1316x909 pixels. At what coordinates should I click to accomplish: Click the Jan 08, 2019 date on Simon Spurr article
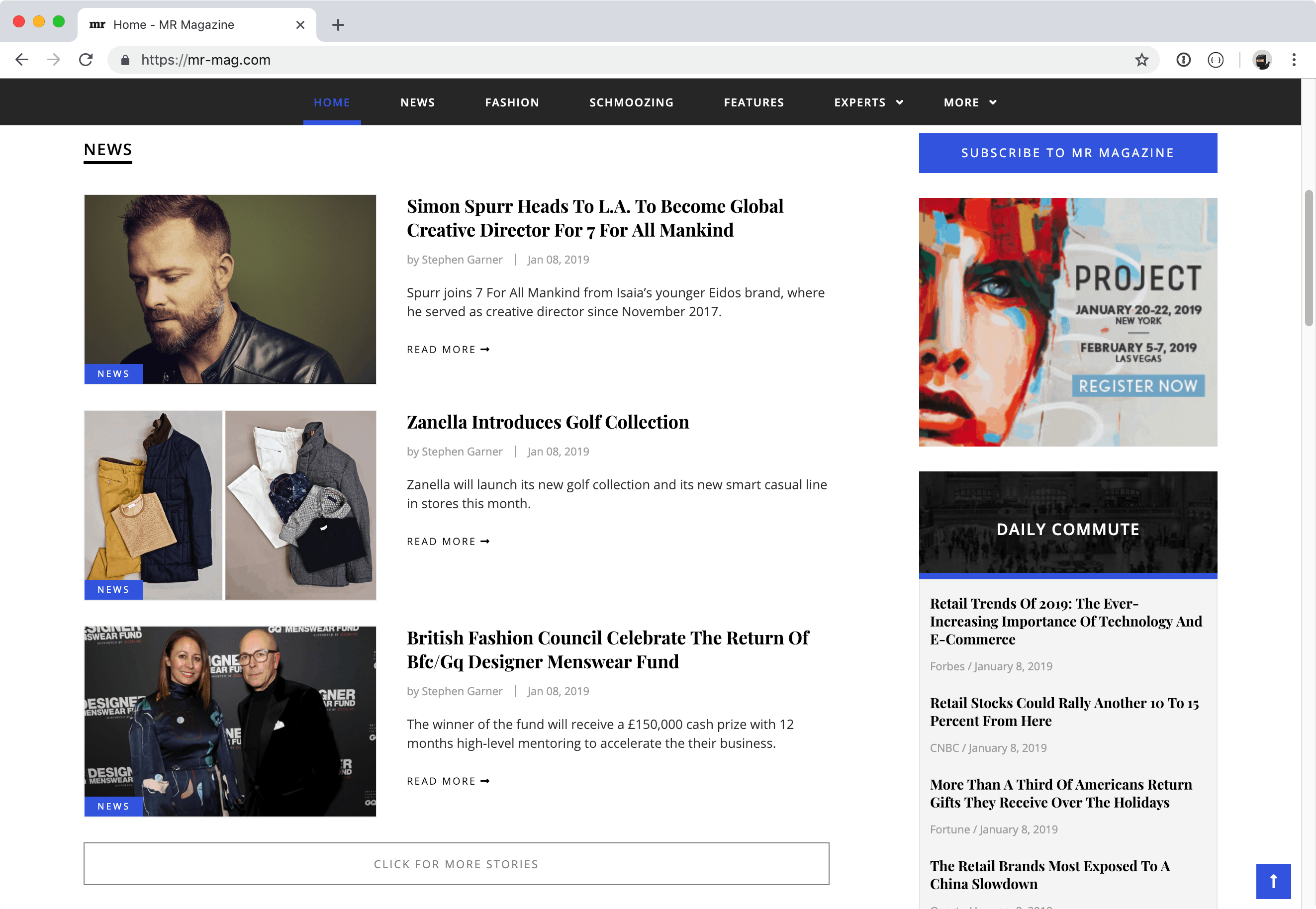point(558,260)
